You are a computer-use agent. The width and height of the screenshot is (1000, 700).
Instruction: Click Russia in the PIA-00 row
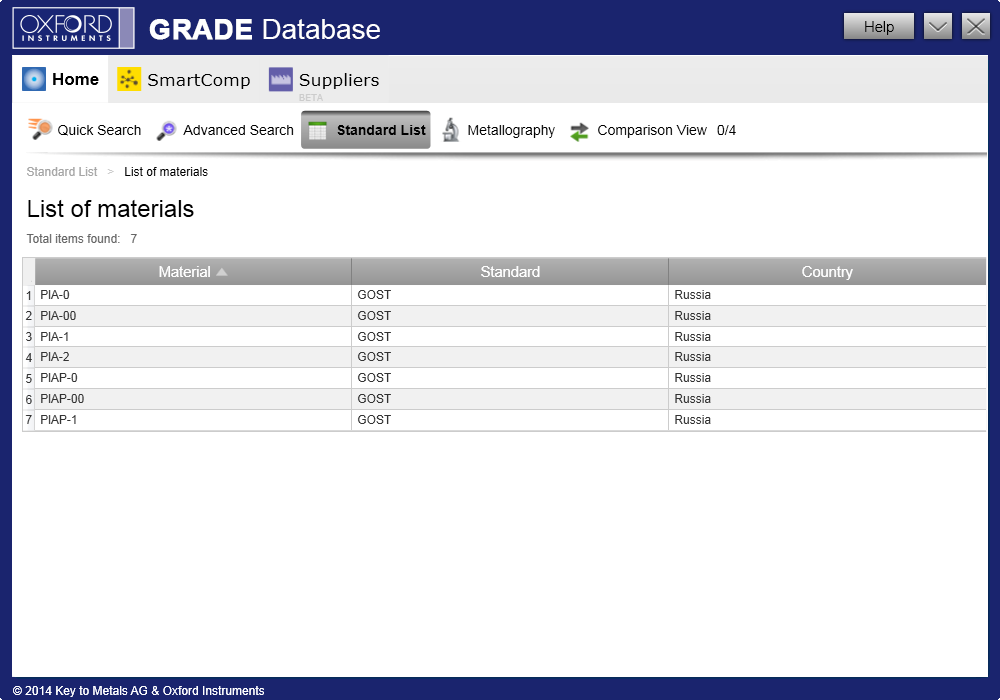693,316
